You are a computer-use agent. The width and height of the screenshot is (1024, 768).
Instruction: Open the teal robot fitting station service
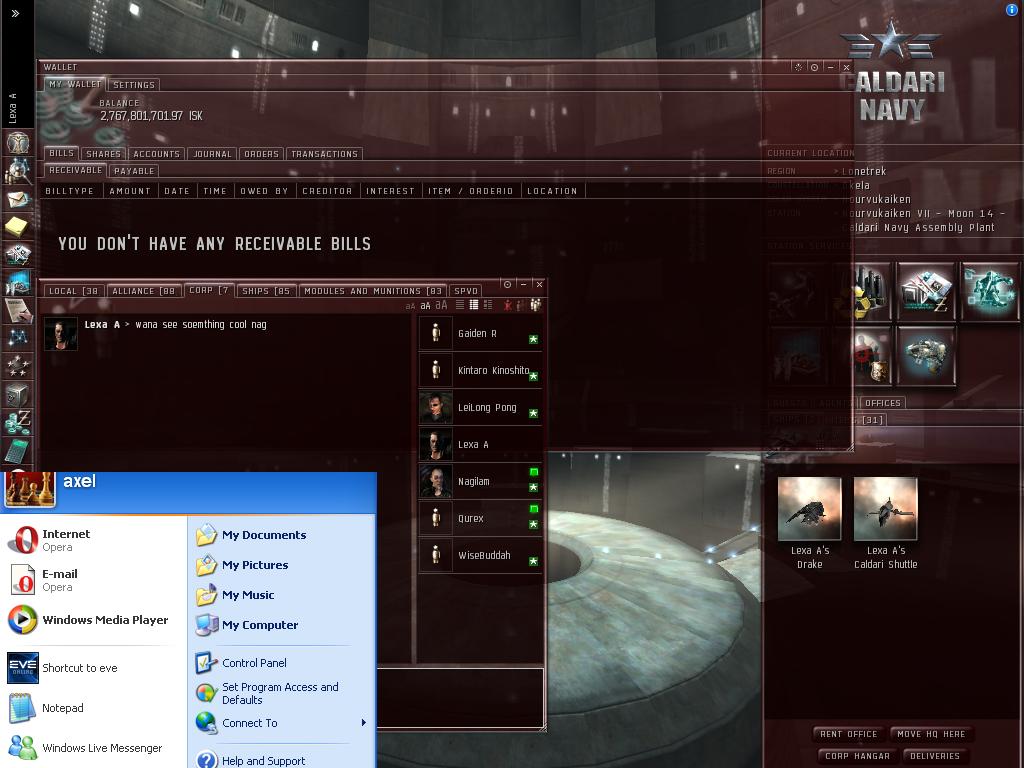tap(990, 291)
